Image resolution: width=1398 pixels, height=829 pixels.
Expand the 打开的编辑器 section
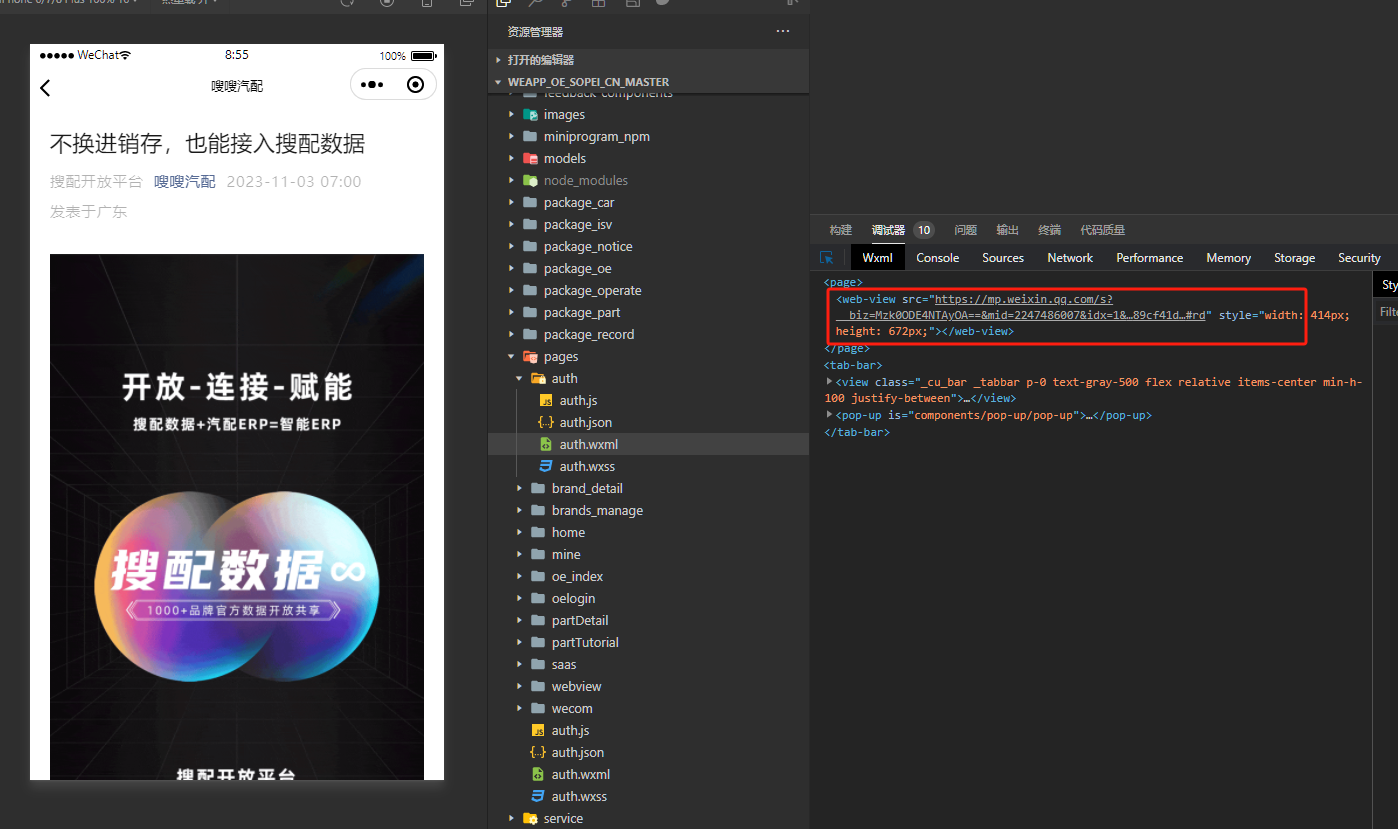click(x=498, y=60)
